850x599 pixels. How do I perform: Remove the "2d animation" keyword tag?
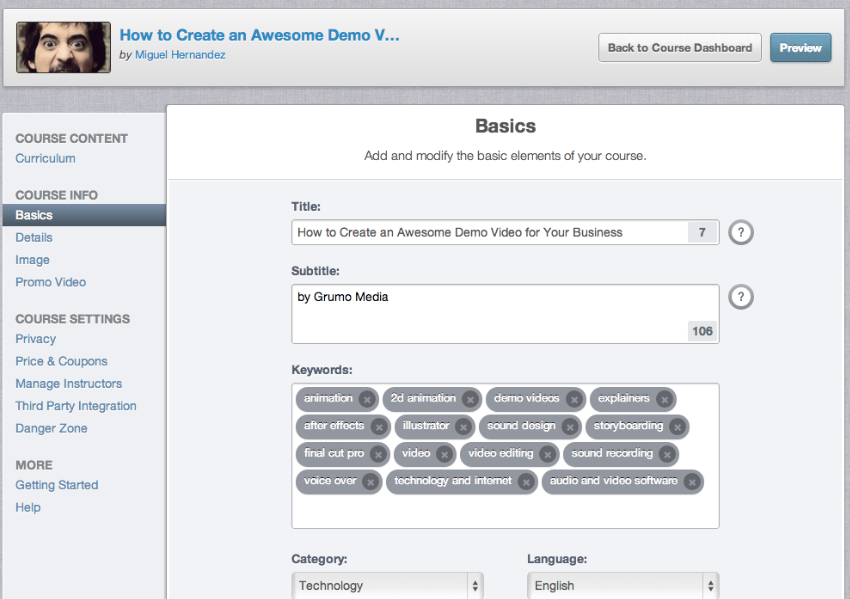pos(470,399)
